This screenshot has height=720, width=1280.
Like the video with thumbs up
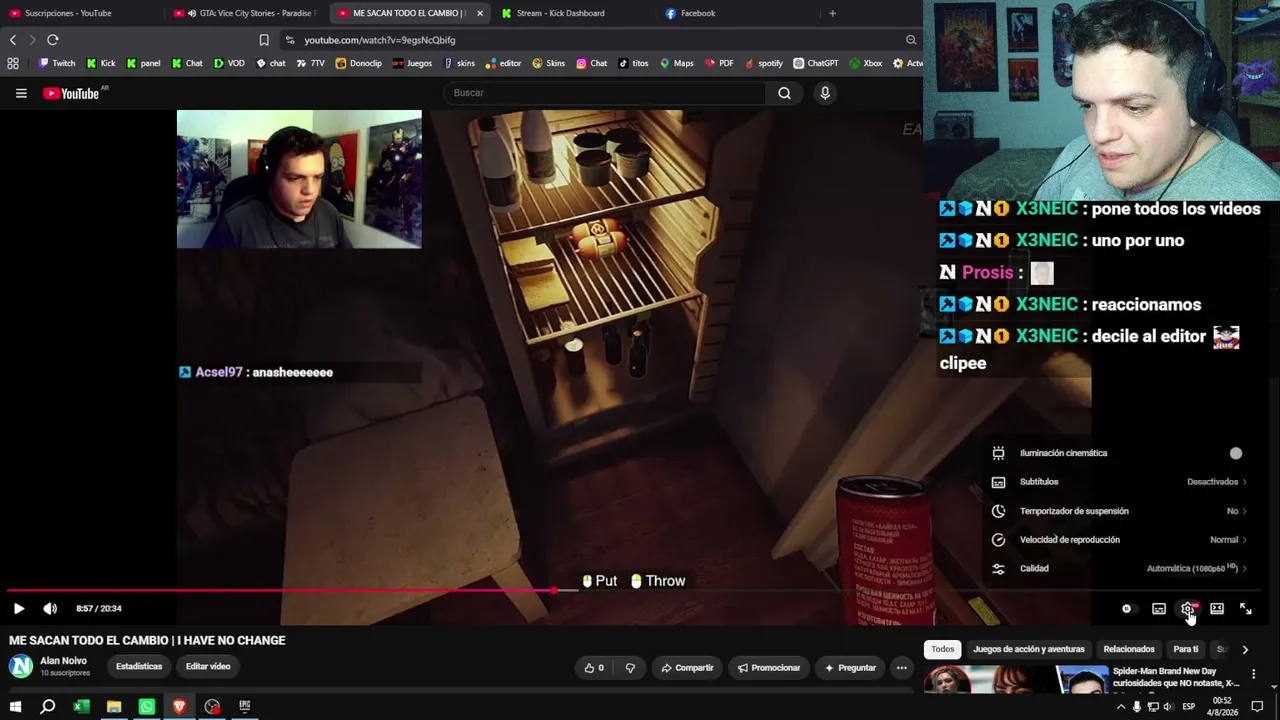click(594, 668)
